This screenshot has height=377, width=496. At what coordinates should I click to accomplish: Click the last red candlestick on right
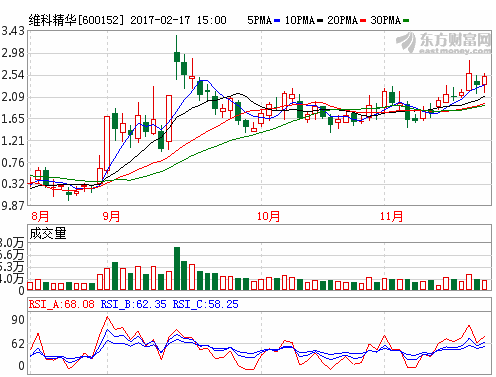coord(484,80)
